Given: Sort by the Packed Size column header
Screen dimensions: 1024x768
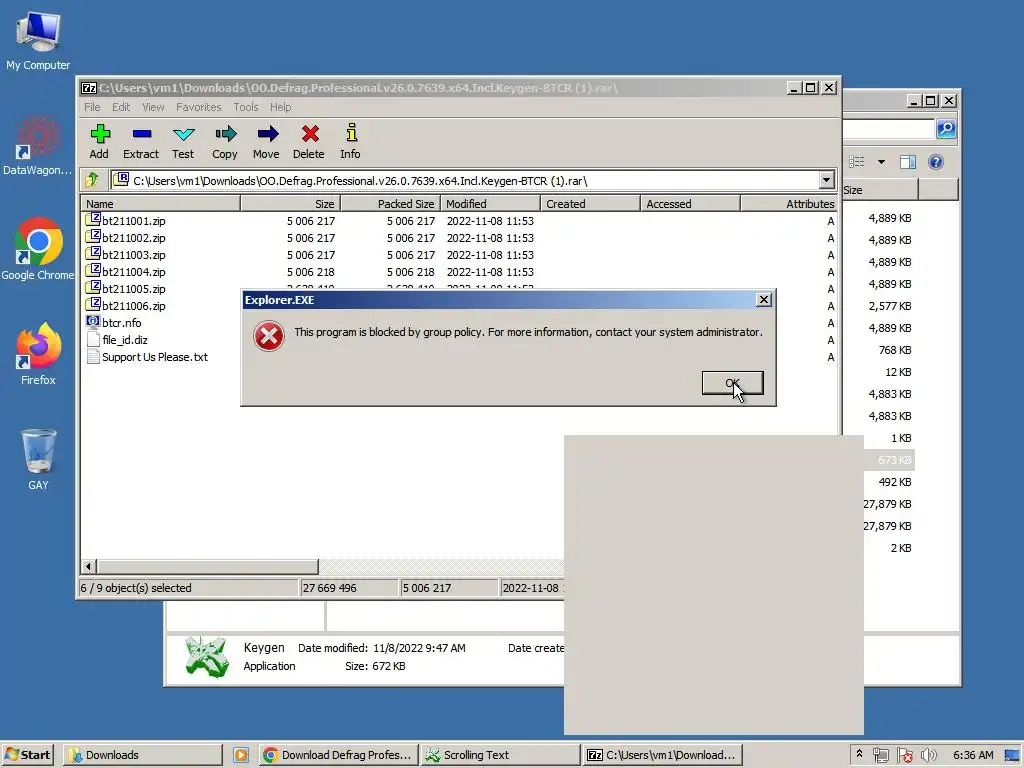Looking at the screenshot, I should [x=391, y=204].
